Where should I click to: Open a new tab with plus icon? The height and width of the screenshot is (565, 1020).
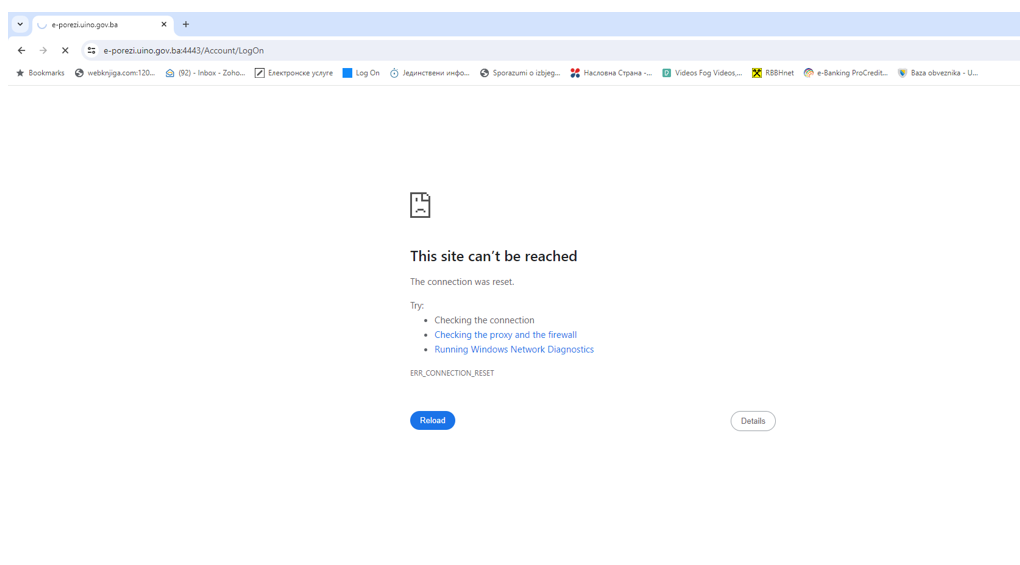pos(185,24)
